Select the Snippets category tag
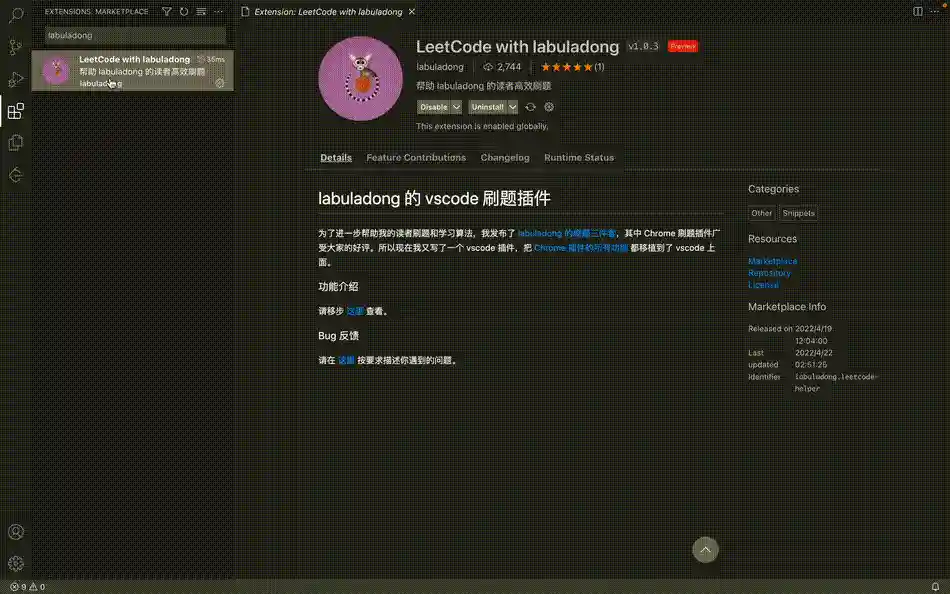 (799, 213)
